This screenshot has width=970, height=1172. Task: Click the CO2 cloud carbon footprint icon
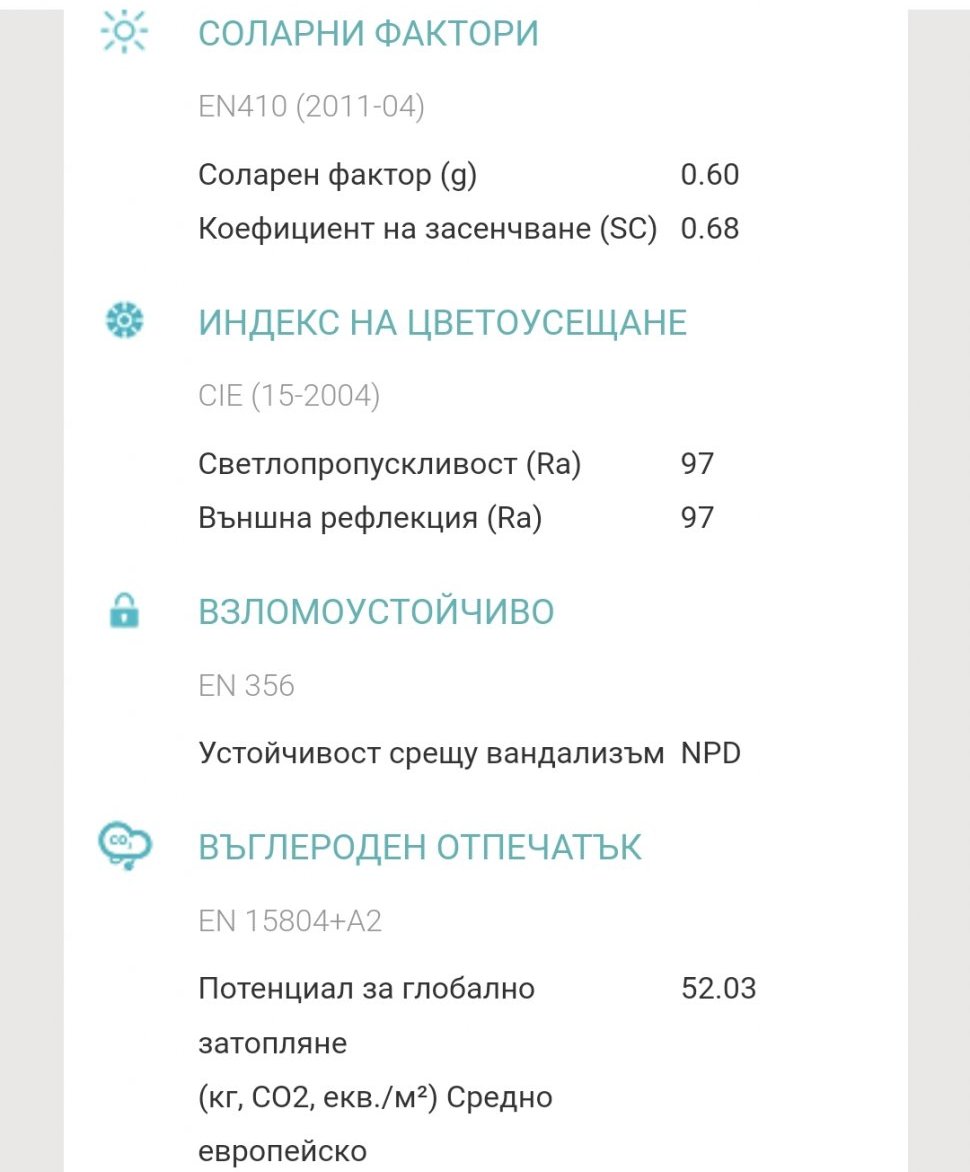125,846
